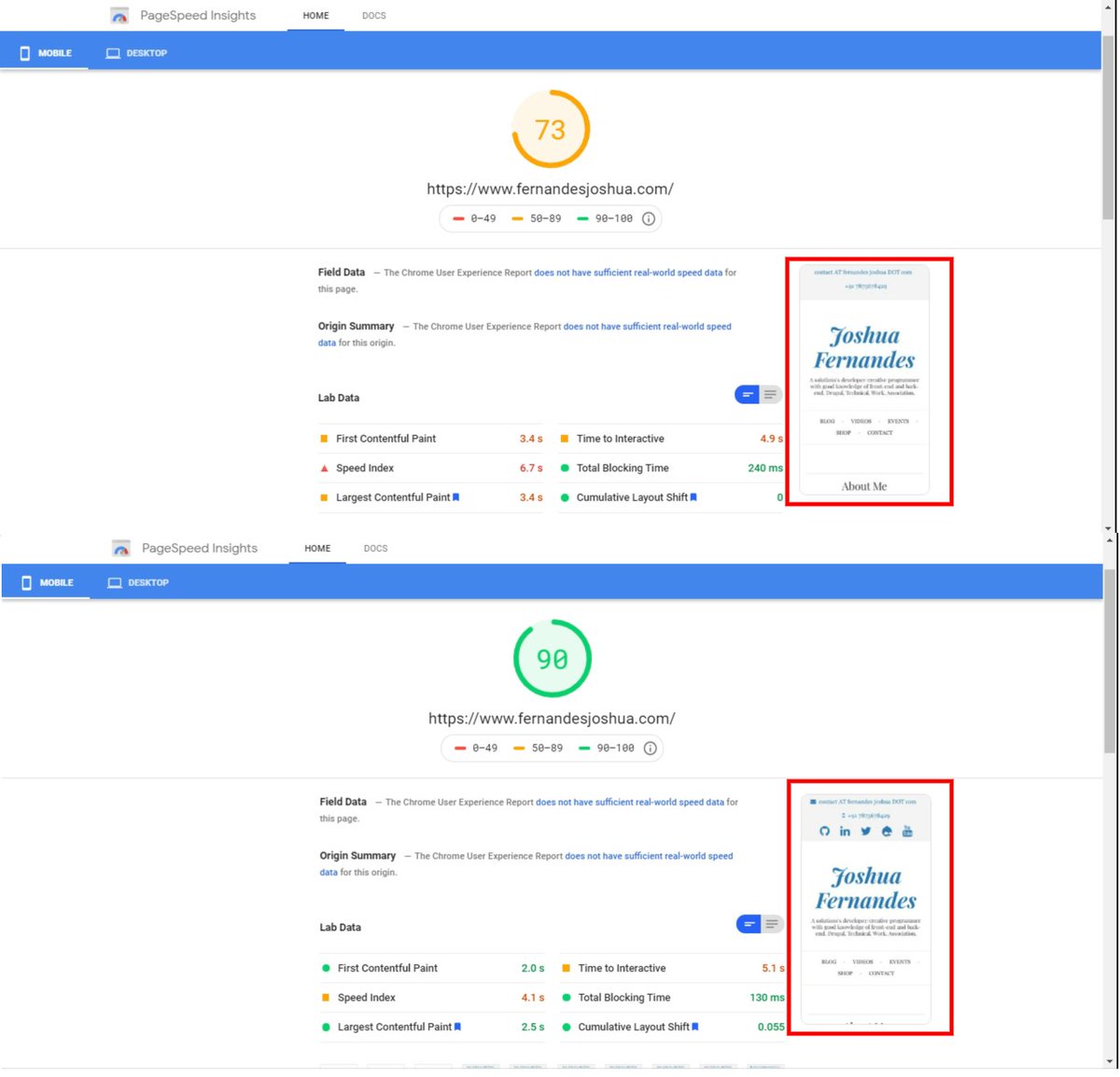Click the orange 73 performance score gauge
The height and width of the screenshot is (1077, 1120).
(x=551, y=129)
